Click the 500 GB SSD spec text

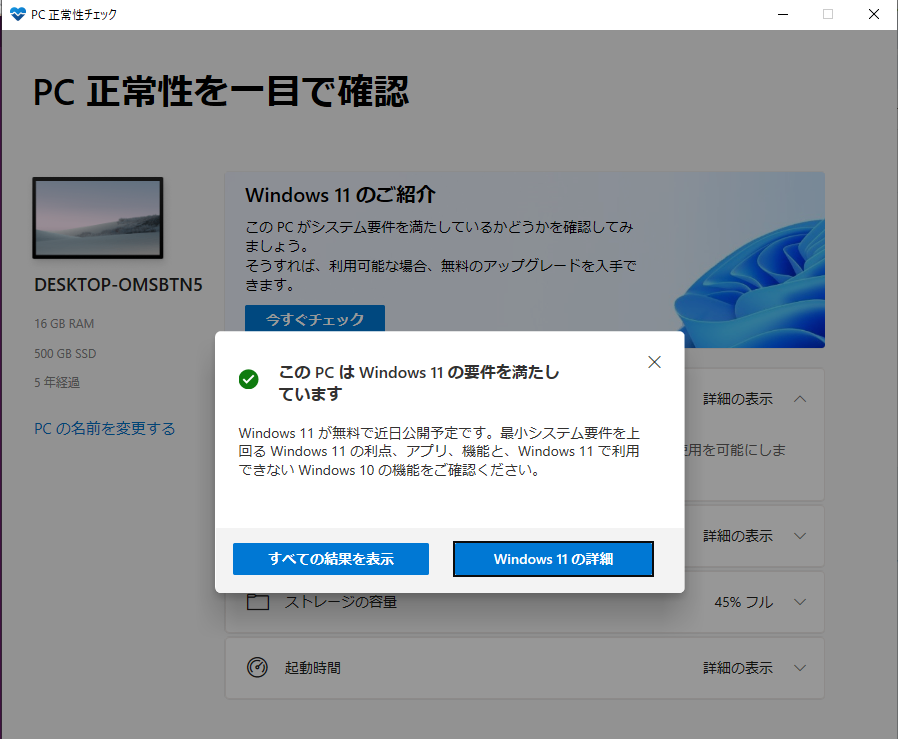[65, 353]
